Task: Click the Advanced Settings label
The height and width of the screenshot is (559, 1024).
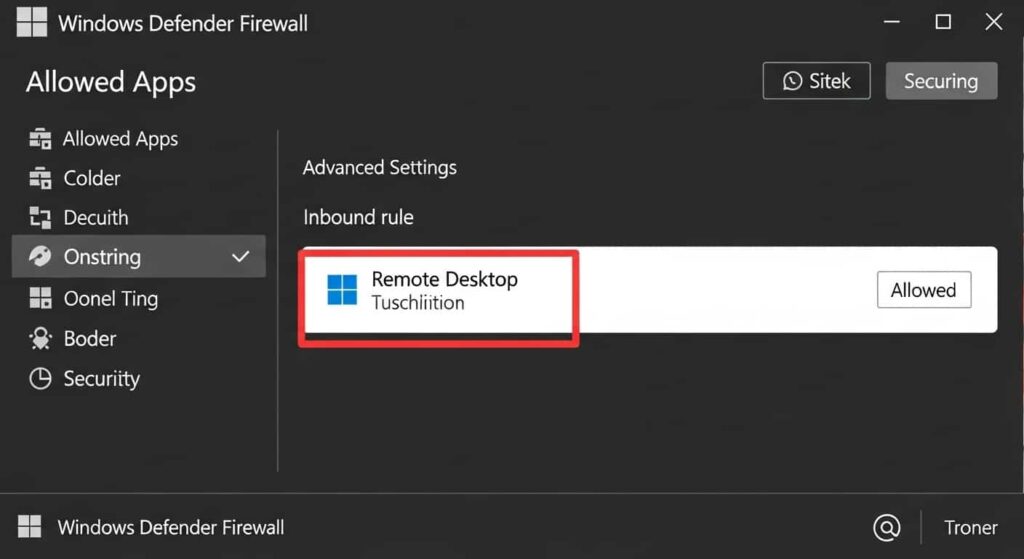Action: (x=379, y=168)
